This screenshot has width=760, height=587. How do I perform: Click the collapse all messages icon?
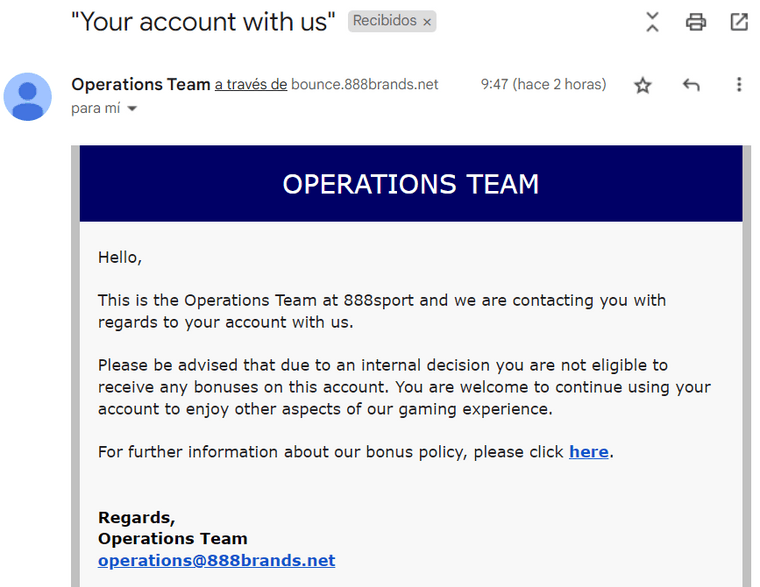click(652, 22)
